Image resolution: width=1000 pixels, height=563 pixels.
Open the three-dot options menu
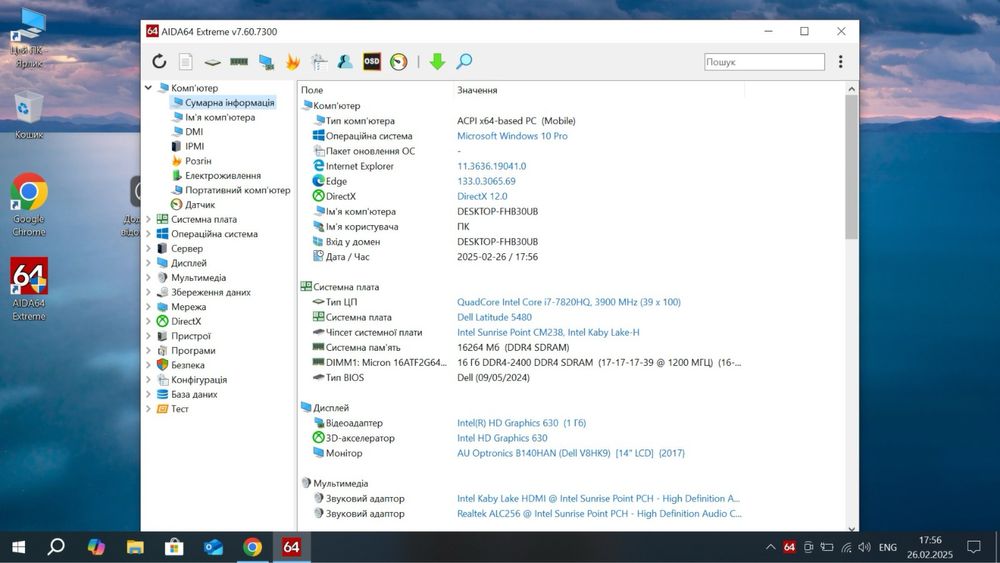coord(841,61)
